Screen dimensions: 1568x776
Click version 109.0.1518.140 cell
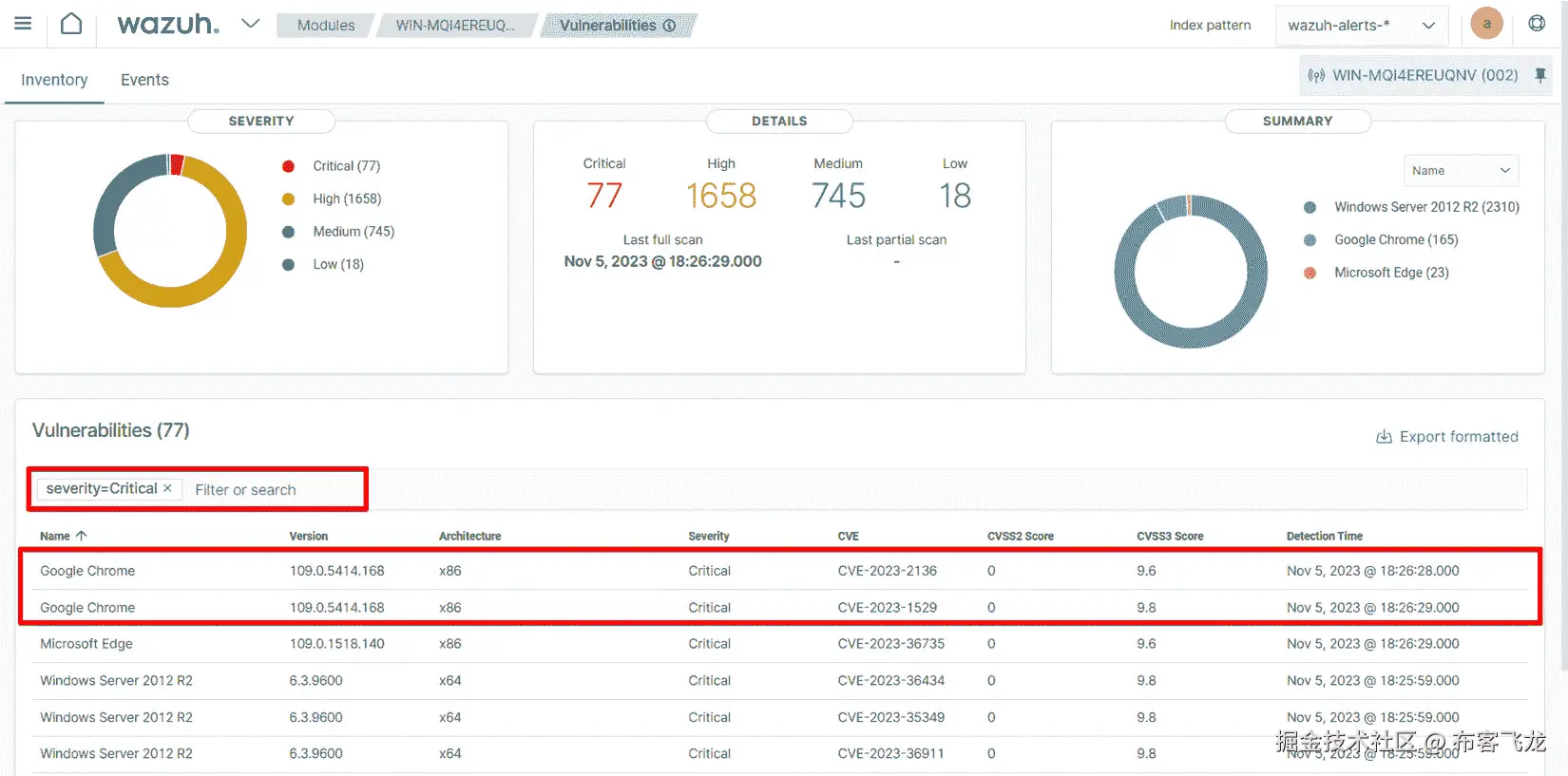coord(337,644)
